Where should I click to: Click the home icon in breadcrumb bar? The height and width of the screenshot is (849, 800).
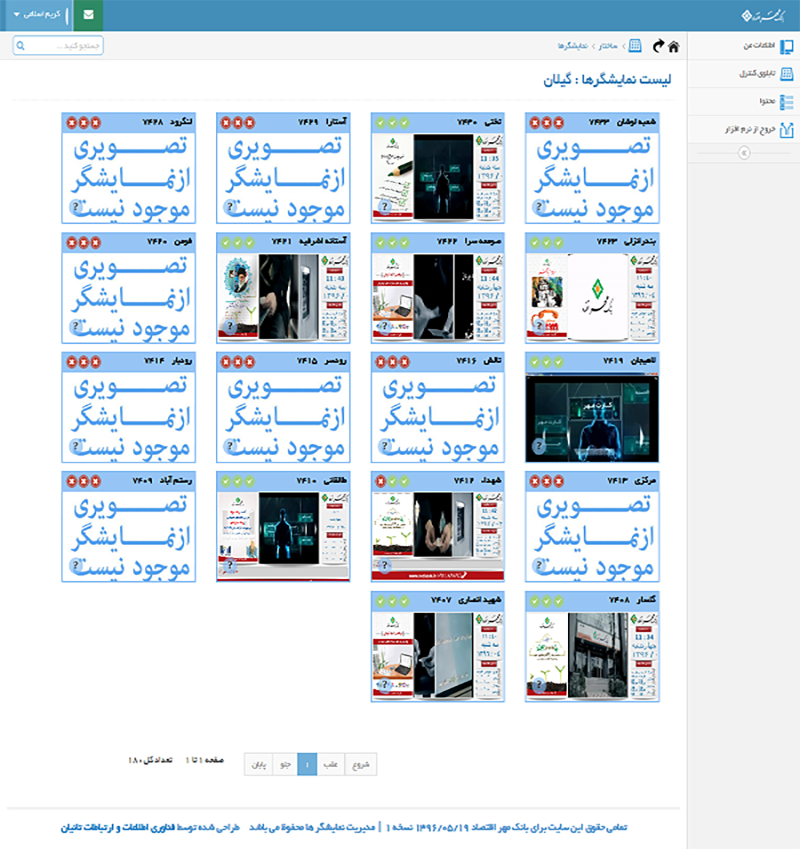click(x=674, y=46)
